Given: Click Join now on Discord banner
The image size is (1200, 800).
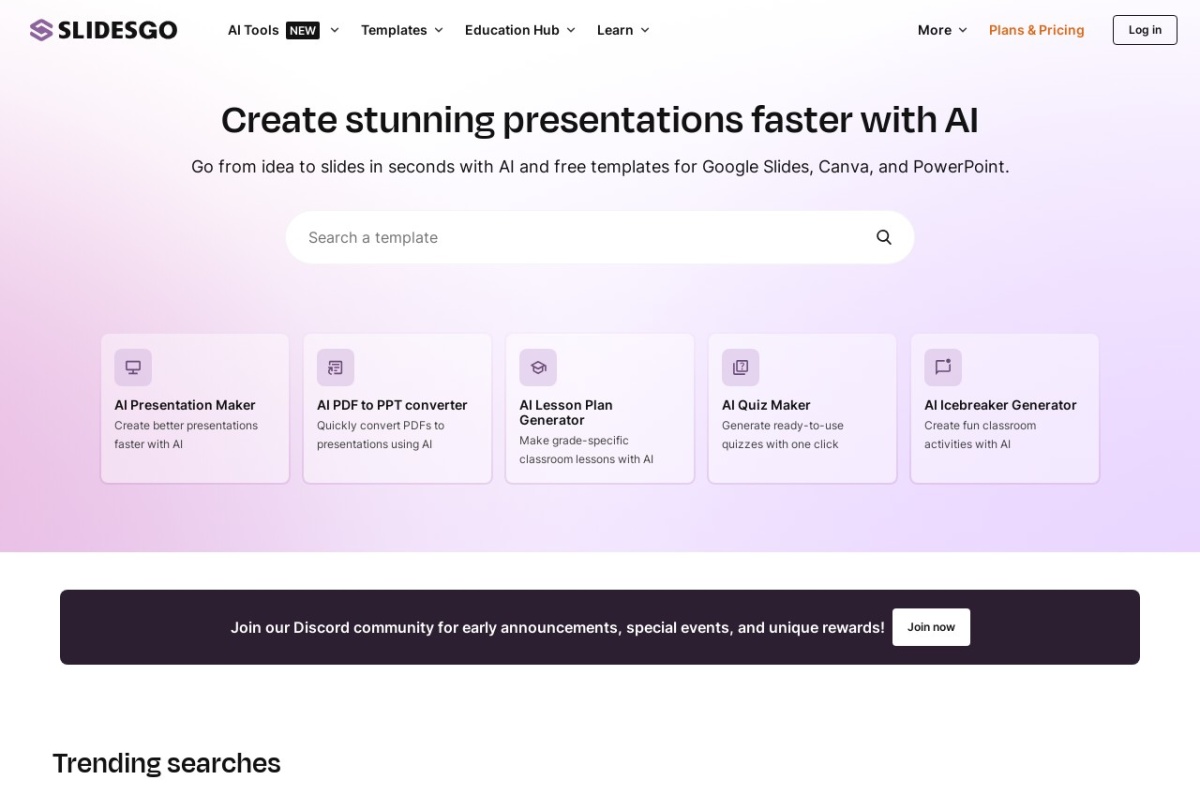Looking at the screenshot, I should pos(931,627).
